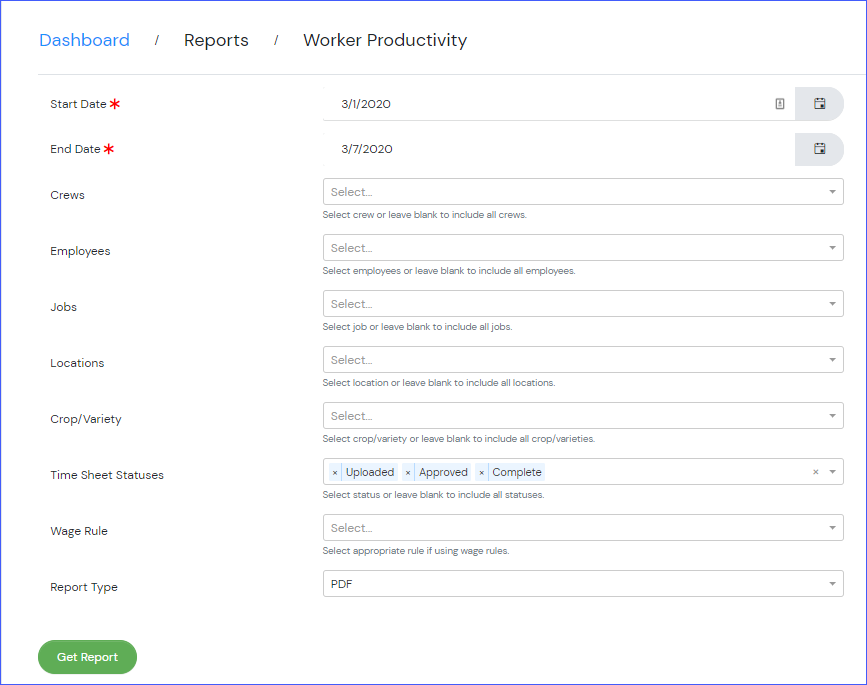Click the Complete tag label
Screen dimensions: 867x685
(x=516, y=472)
